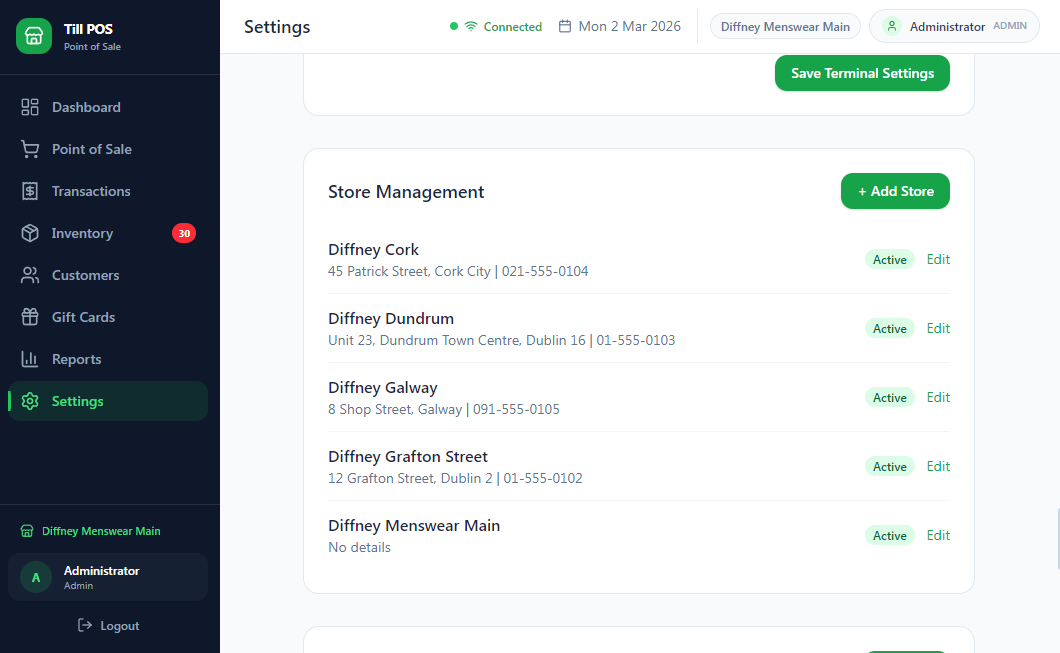Select the Point of Sale cart icon

click(x=29, y=149)
